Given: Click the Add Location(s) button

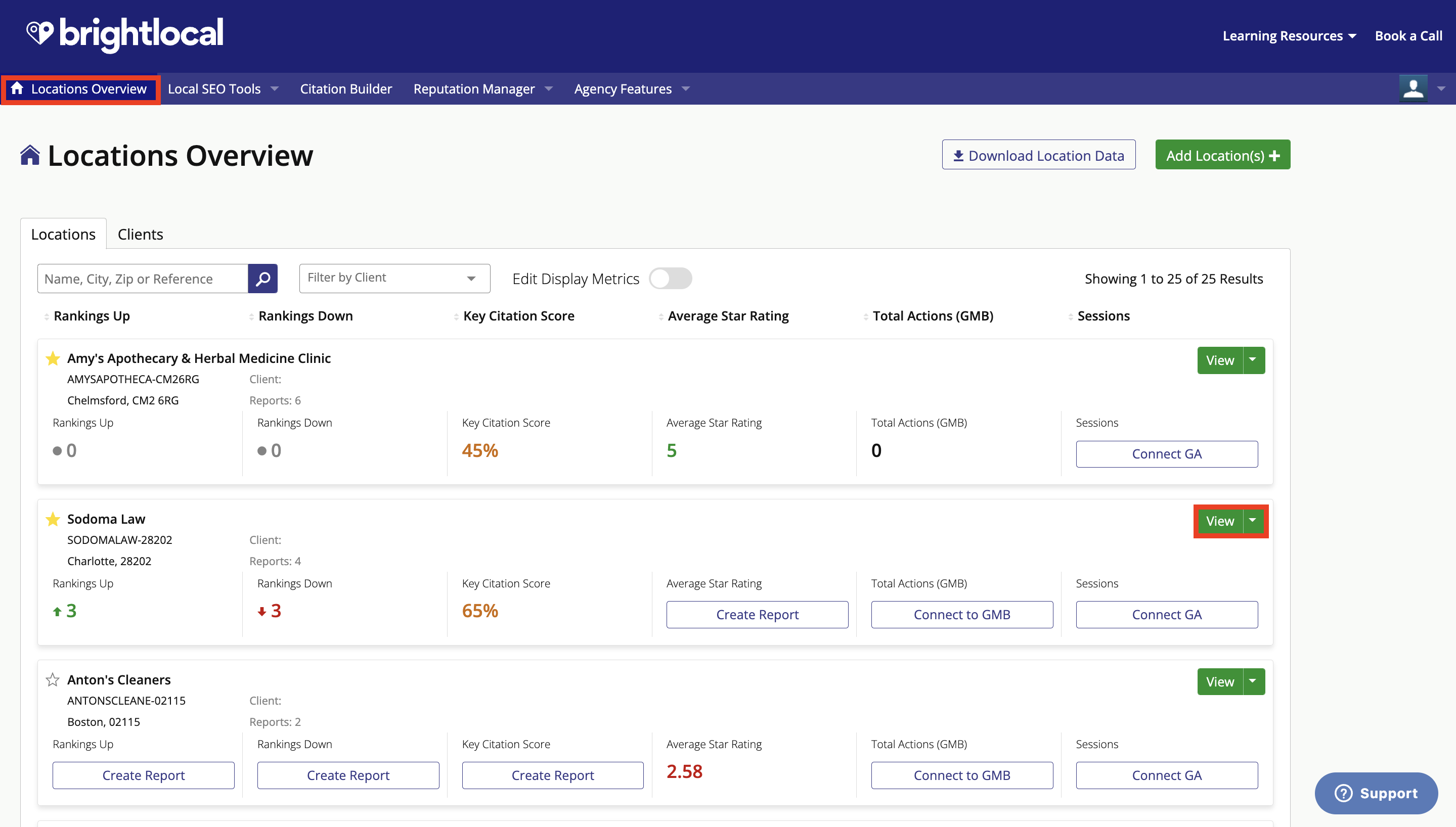Looking at the screenshot, I should (x=1222, y=155).
